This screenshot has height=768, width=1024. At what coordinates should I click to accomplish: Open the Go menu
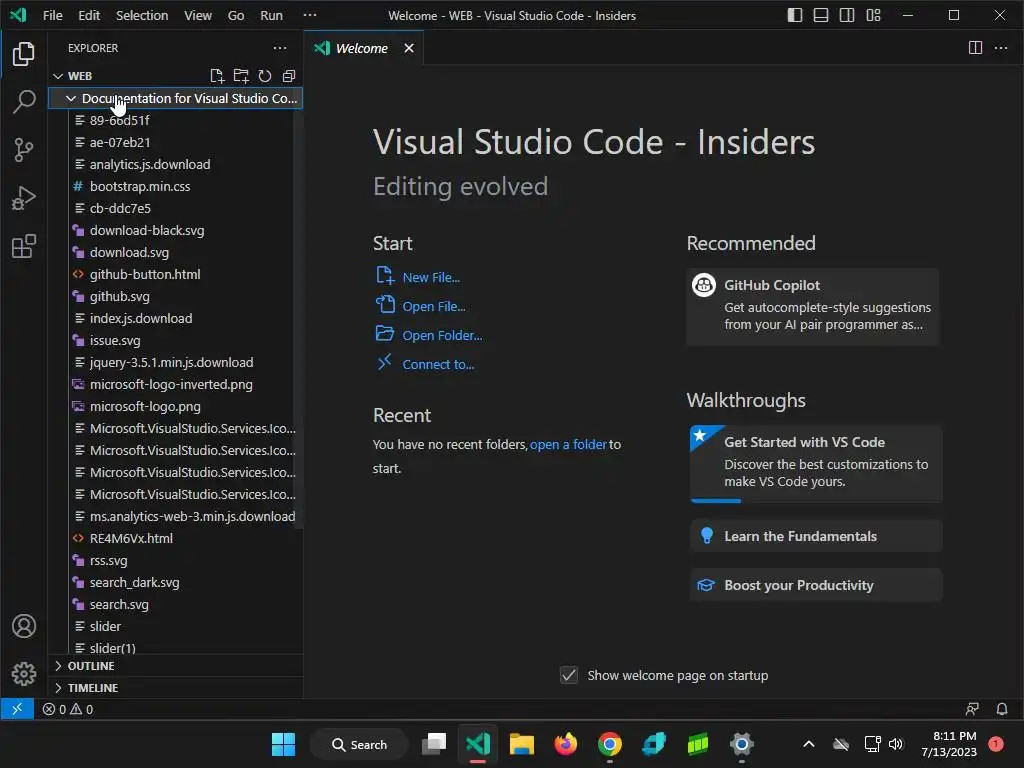[x=236, y=15]
